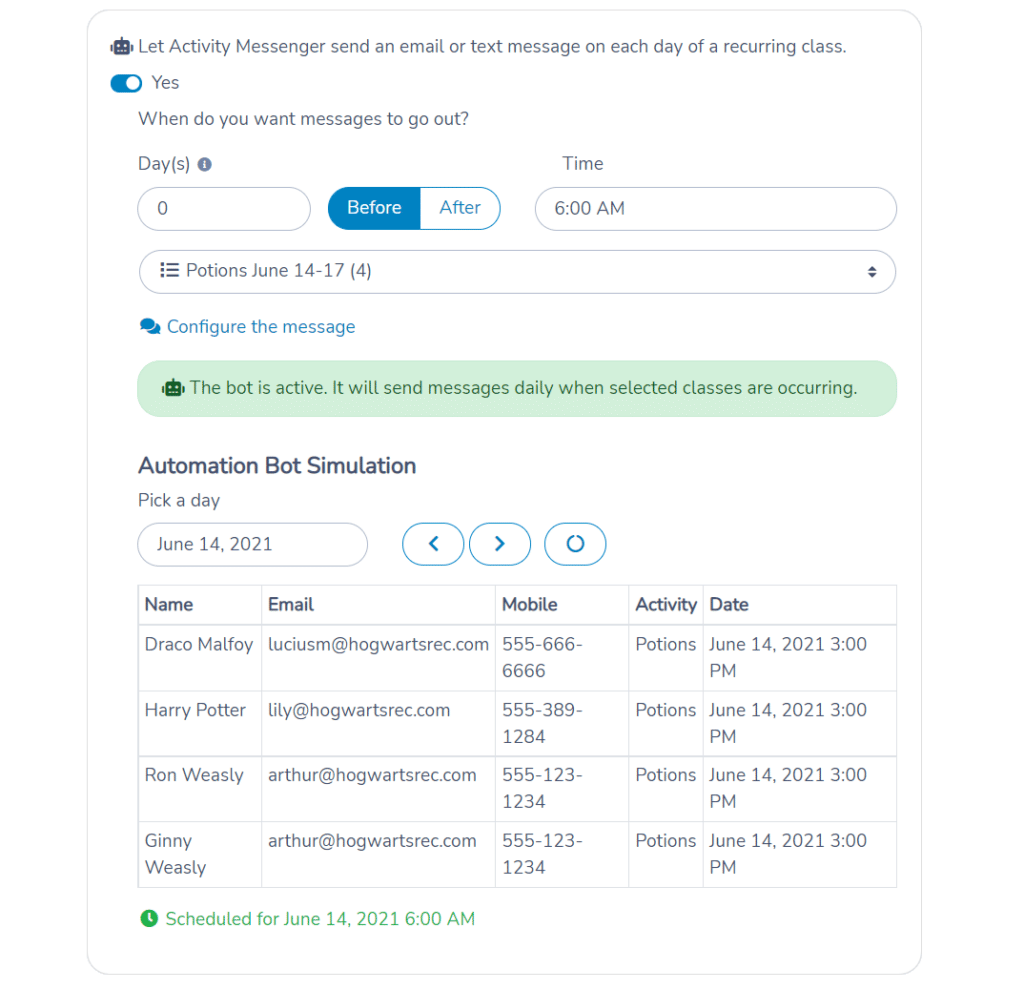Open the 6:00 AM time picker
Screen dimensions: 1024x990
click(x=715, y=209)
